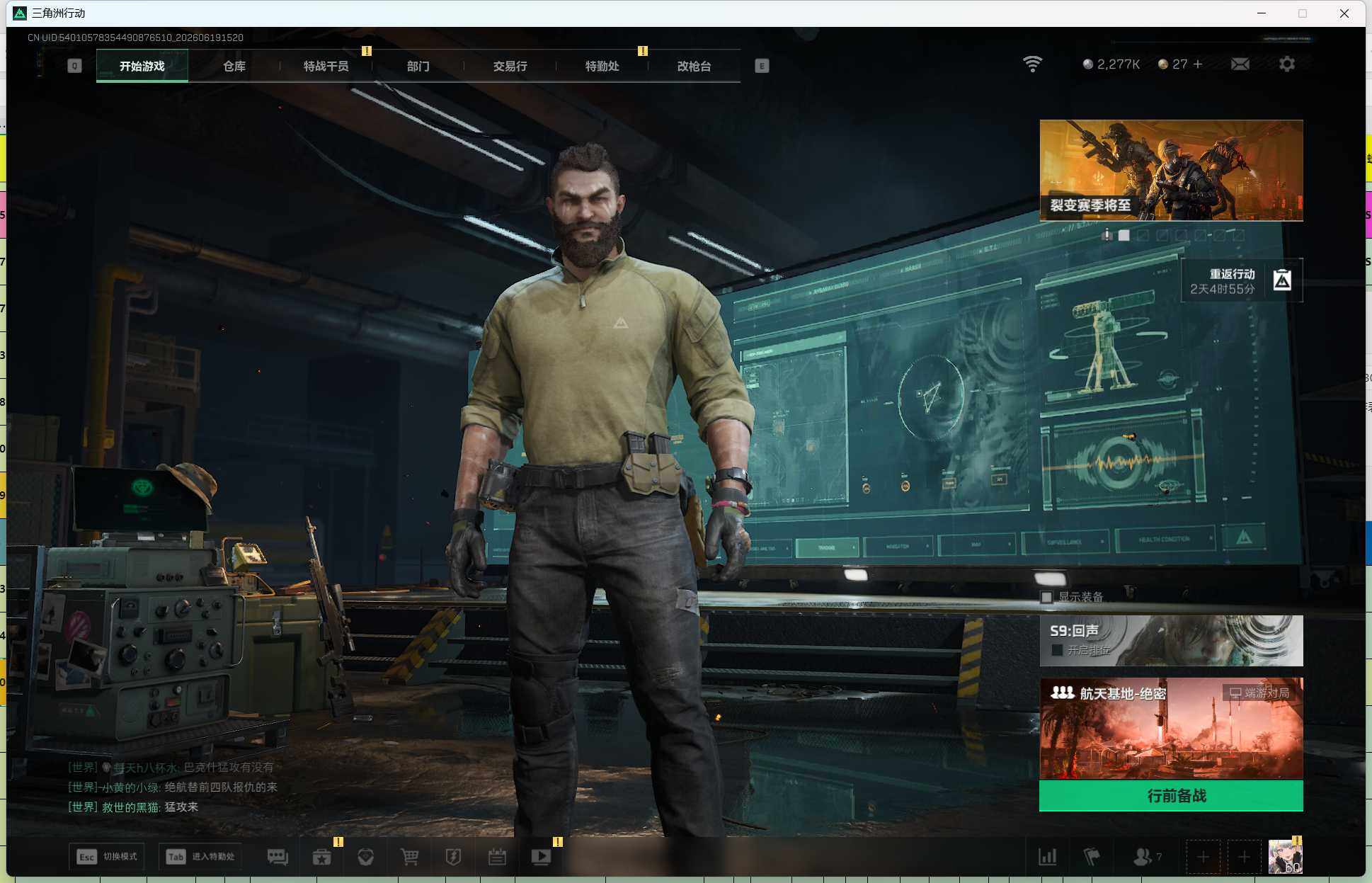1372x883 pixels.
Task: Click the E key icon right of the tabs
Action: click(762, 66)
